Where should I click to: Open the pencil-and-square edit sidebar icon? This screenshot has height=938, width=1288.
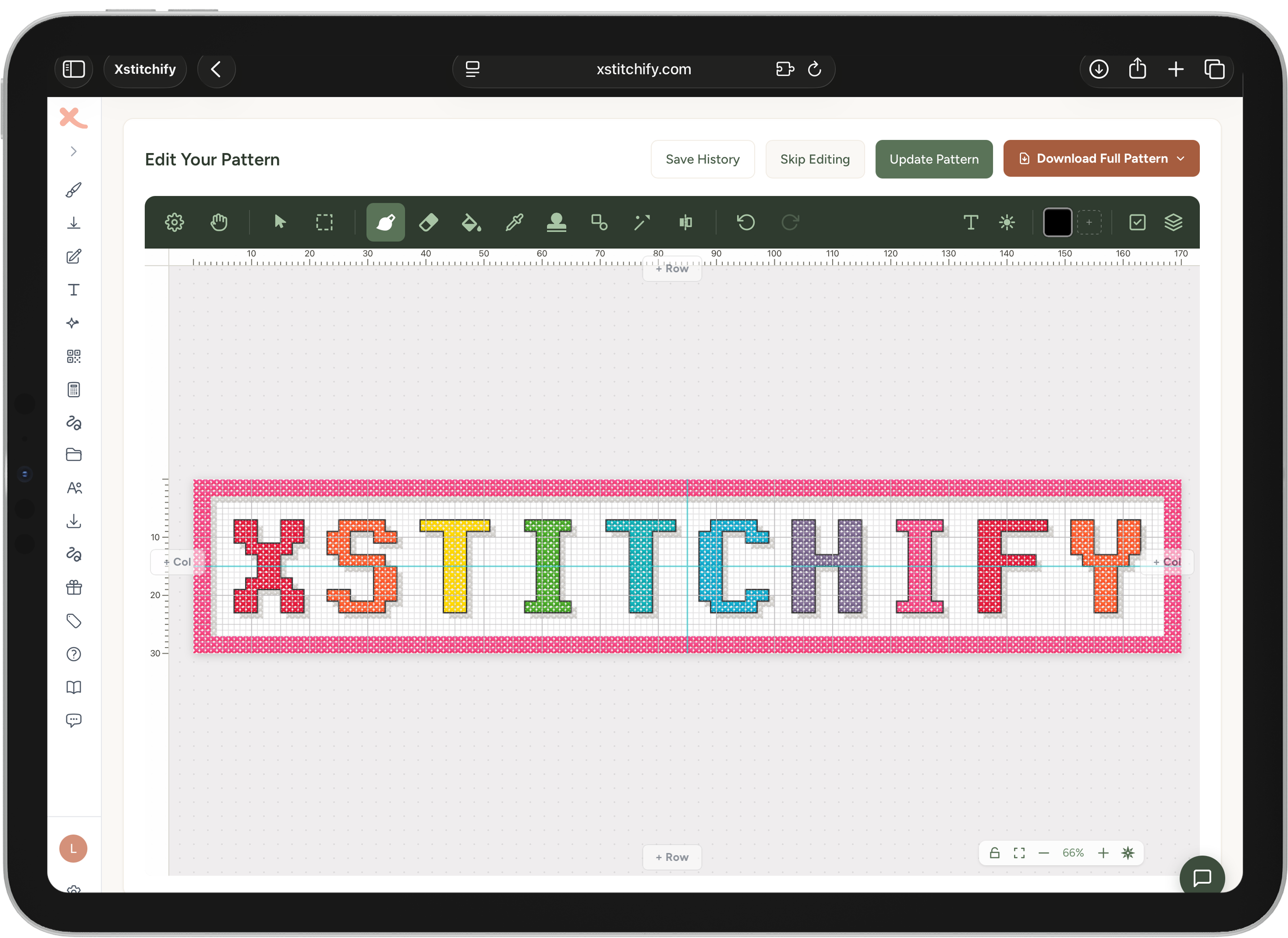74,256
